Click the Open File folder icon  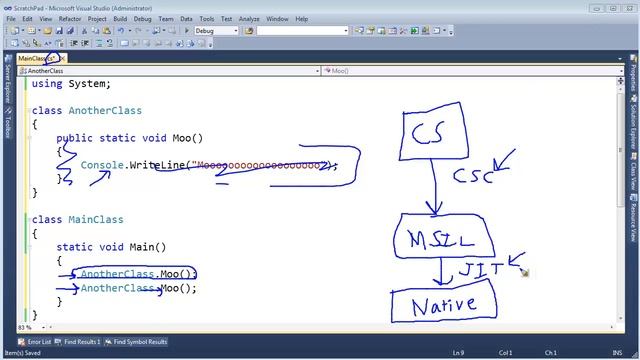[48, 31]
